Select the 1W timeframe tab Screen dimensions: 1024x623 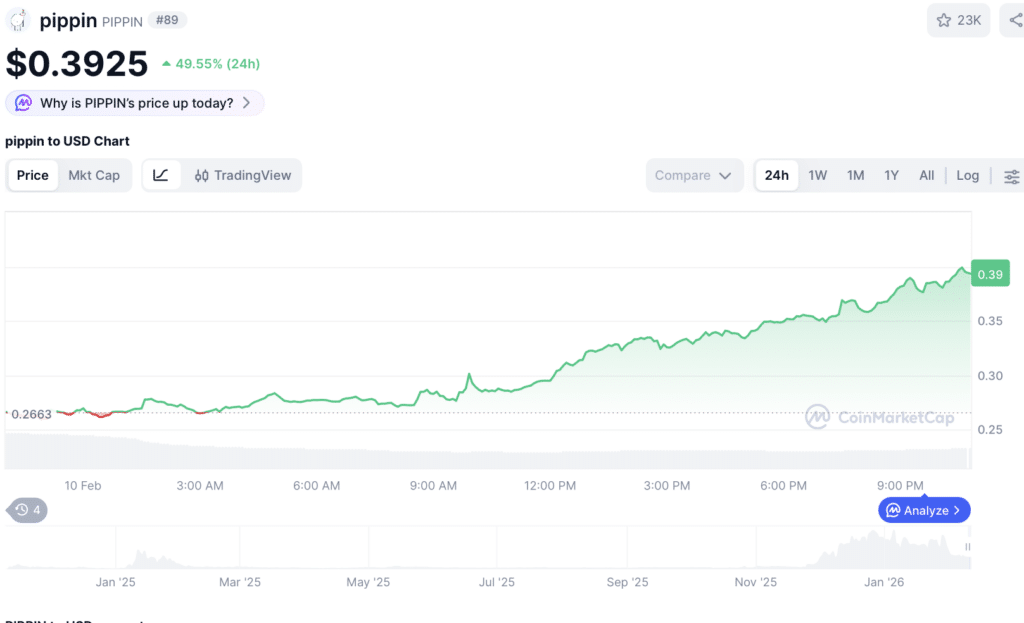817,175
